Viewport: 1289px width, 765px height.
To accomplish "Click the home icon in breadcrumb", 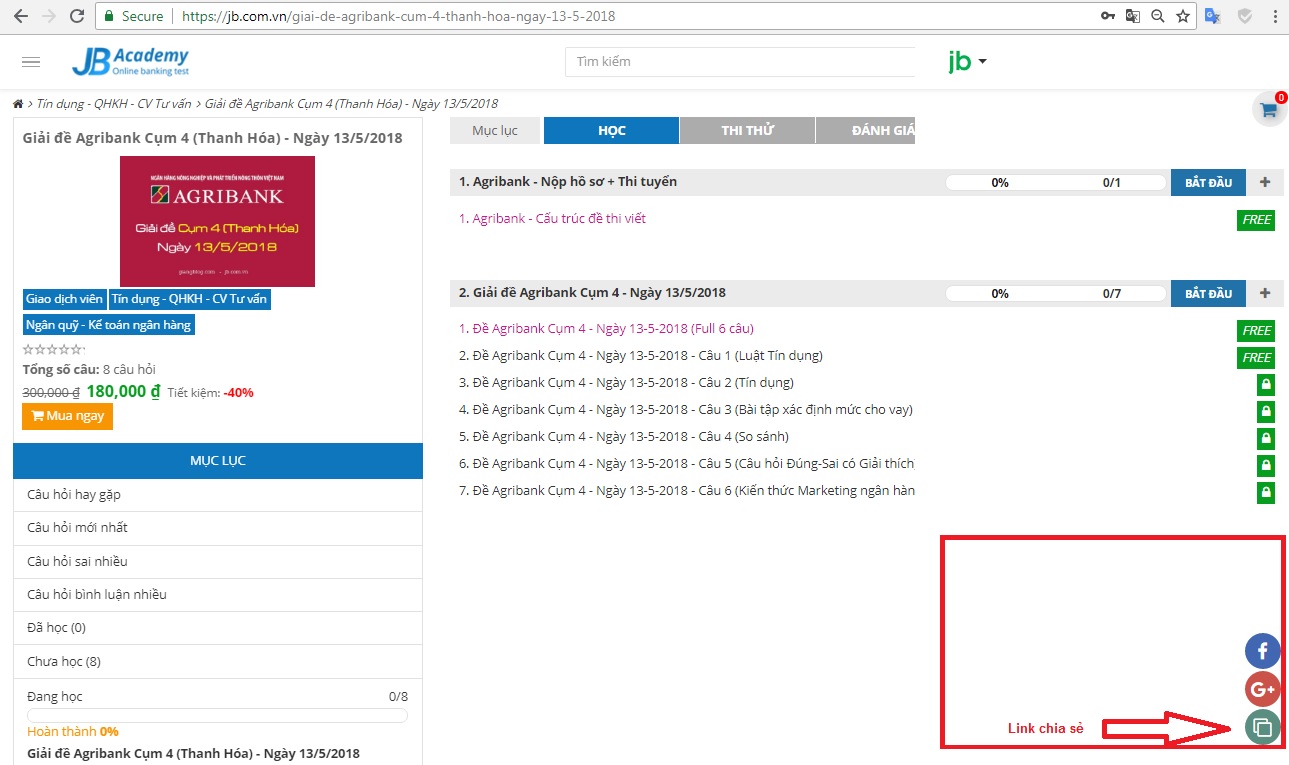I will 18,104.
